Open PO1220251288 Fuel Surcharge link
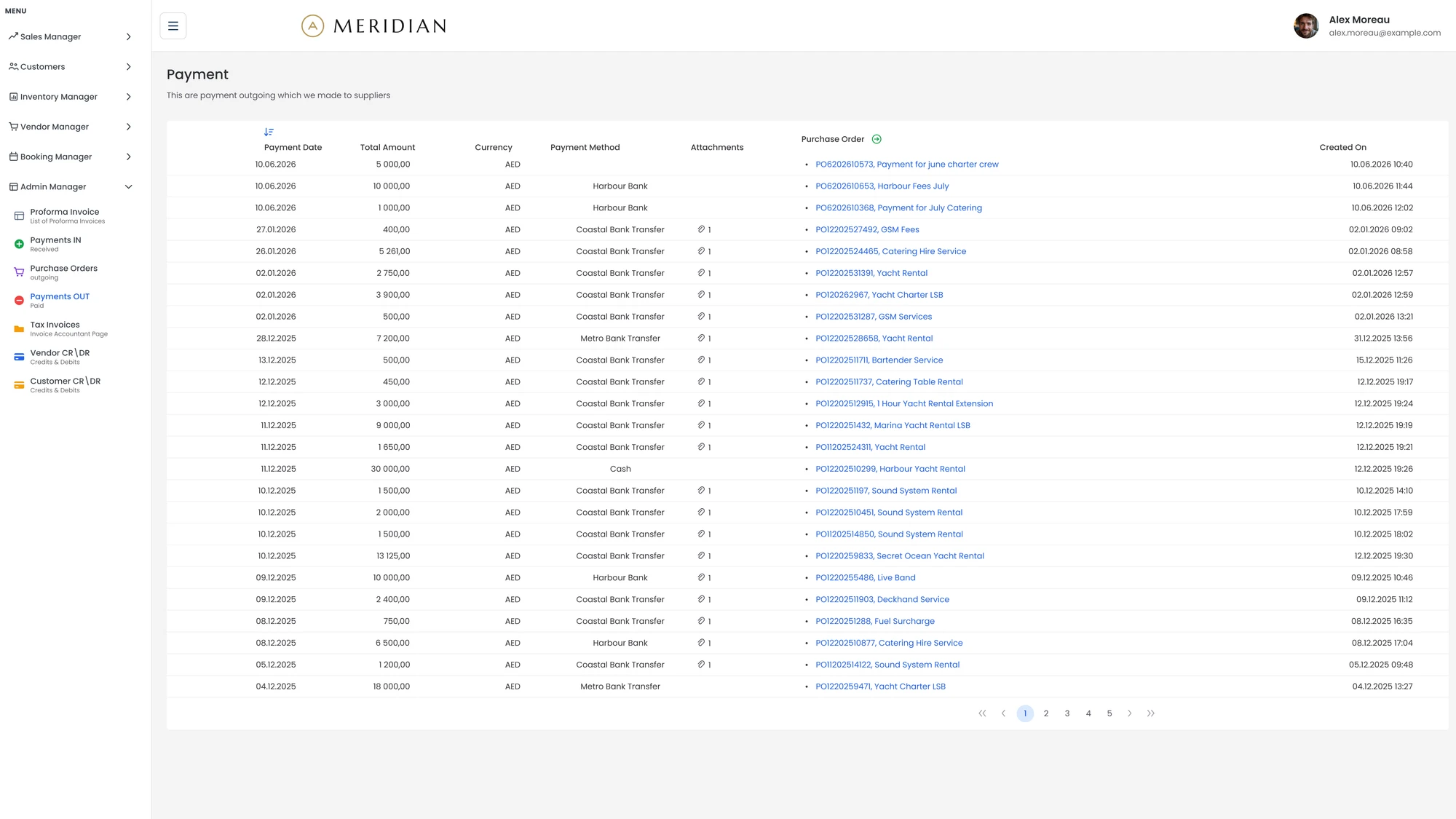1456x819 pixels. [874, 621]
